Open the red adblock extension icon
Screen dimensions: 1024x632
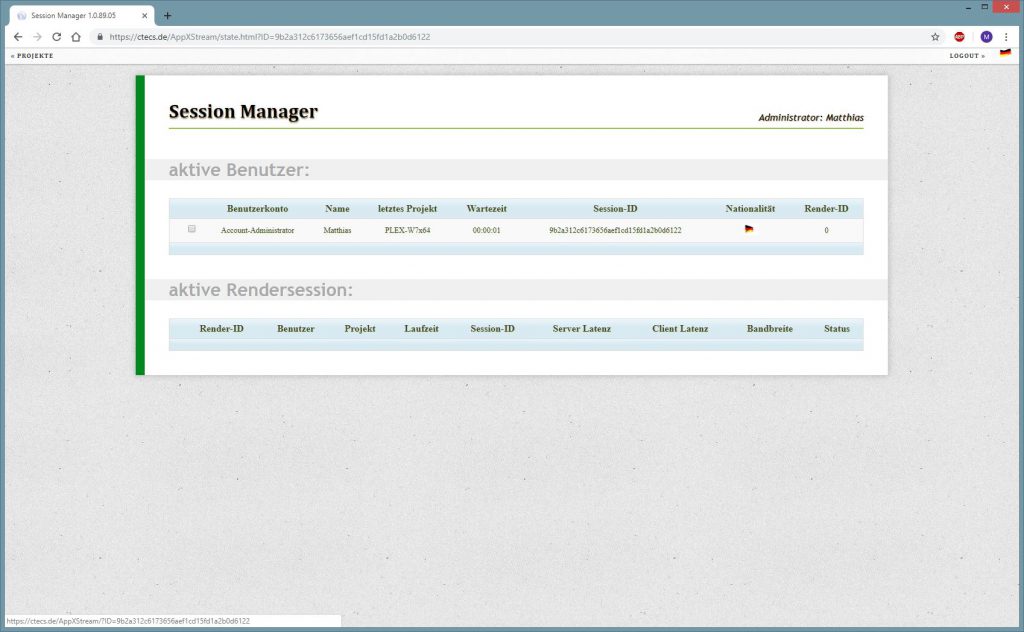(960, 36)
